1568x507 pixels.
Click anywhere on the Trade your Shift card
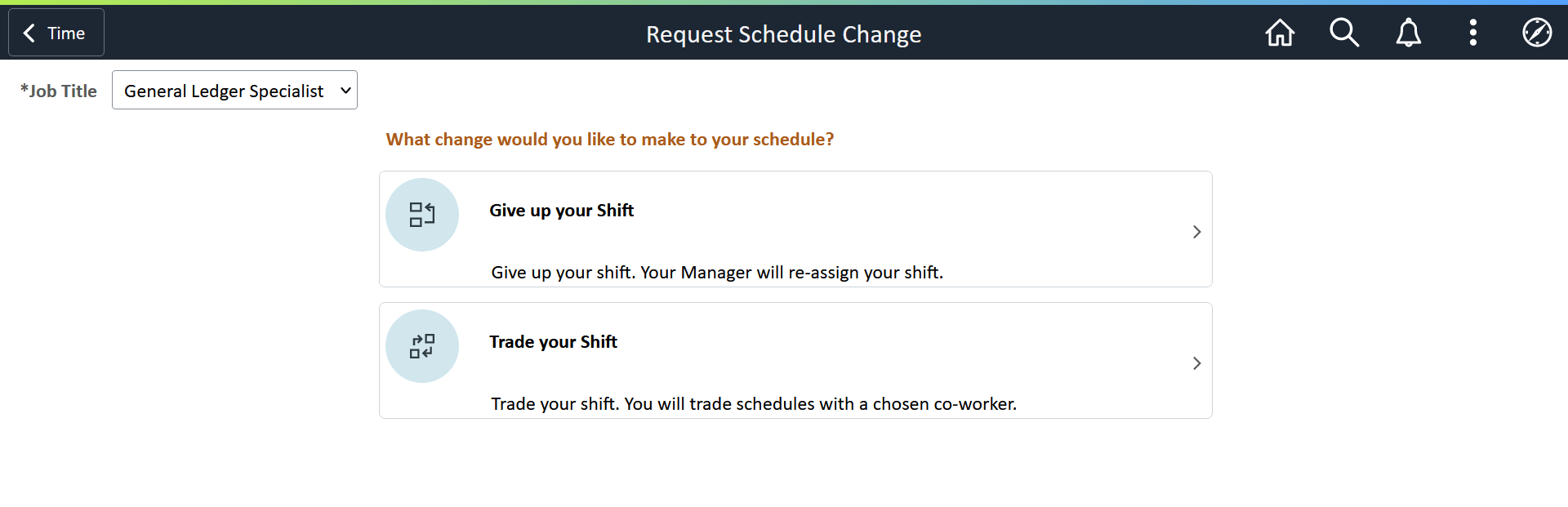(795, 360)
